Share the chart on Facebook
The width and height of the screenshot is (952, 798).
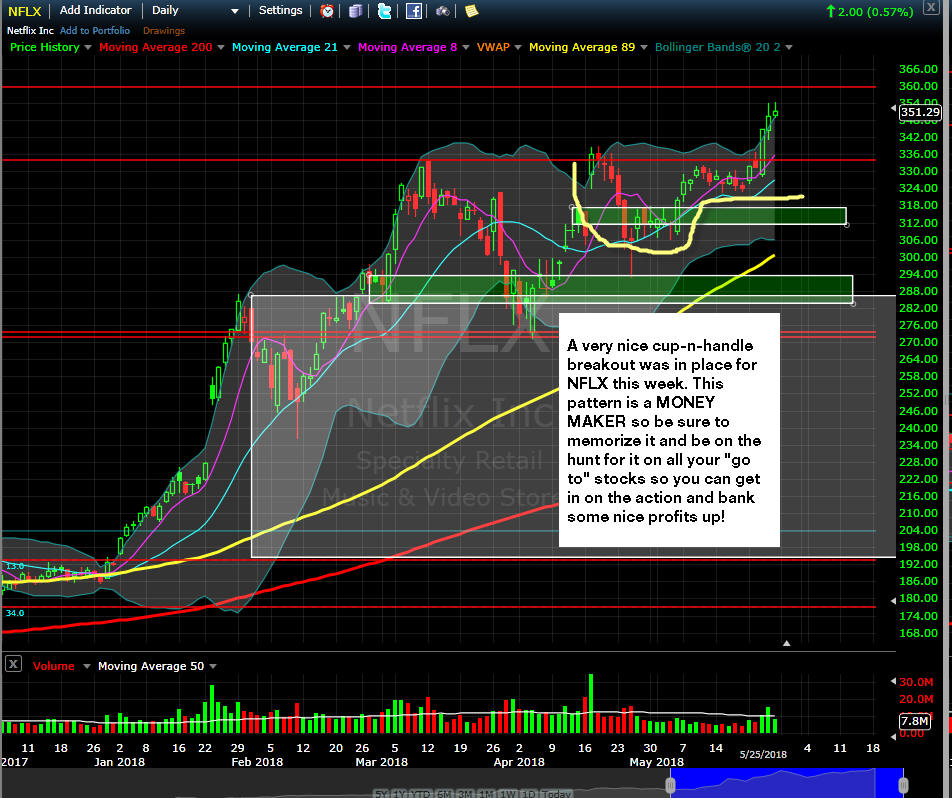tap(413, 11)
